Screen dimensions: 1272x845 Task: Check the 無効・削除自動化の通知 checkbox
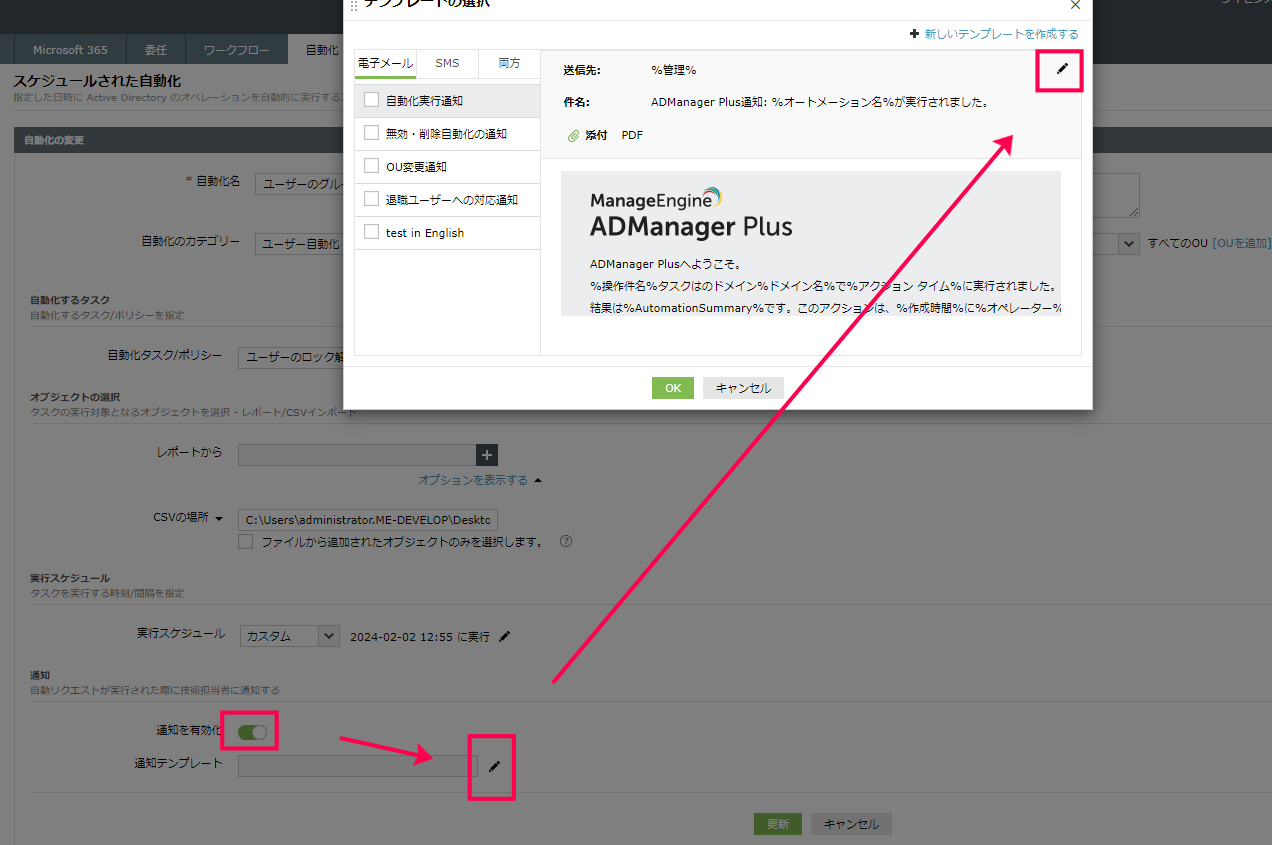pos(372,133)
